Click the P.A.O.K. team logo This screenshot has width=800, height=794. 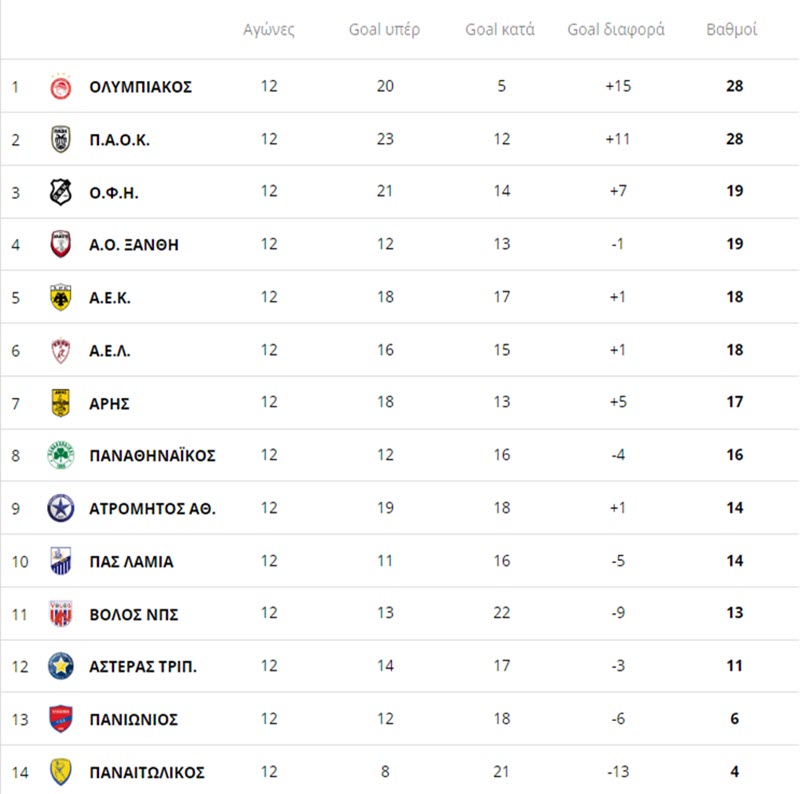coord(61,139)
